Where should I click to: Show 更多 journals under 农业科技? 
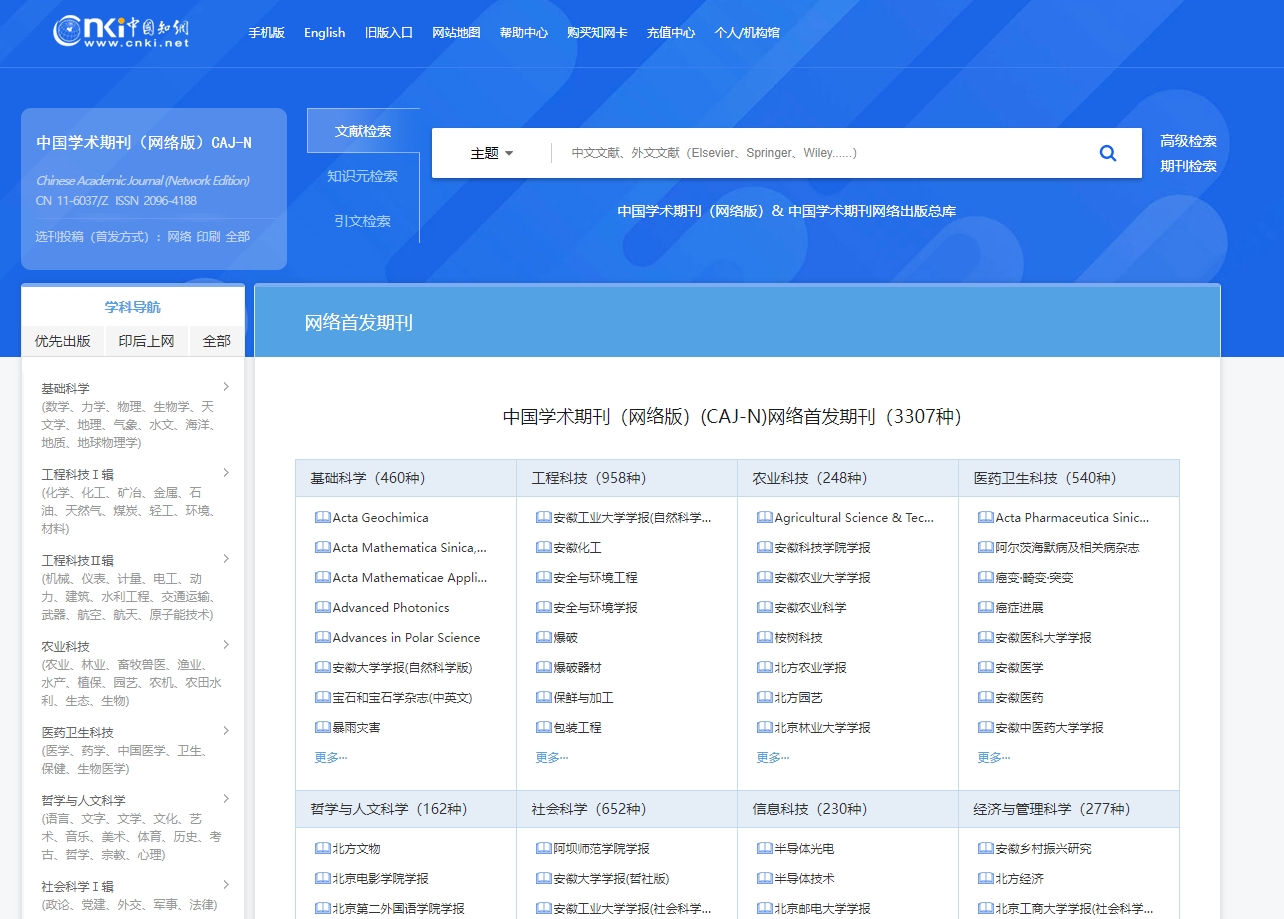tap(773, 757)
